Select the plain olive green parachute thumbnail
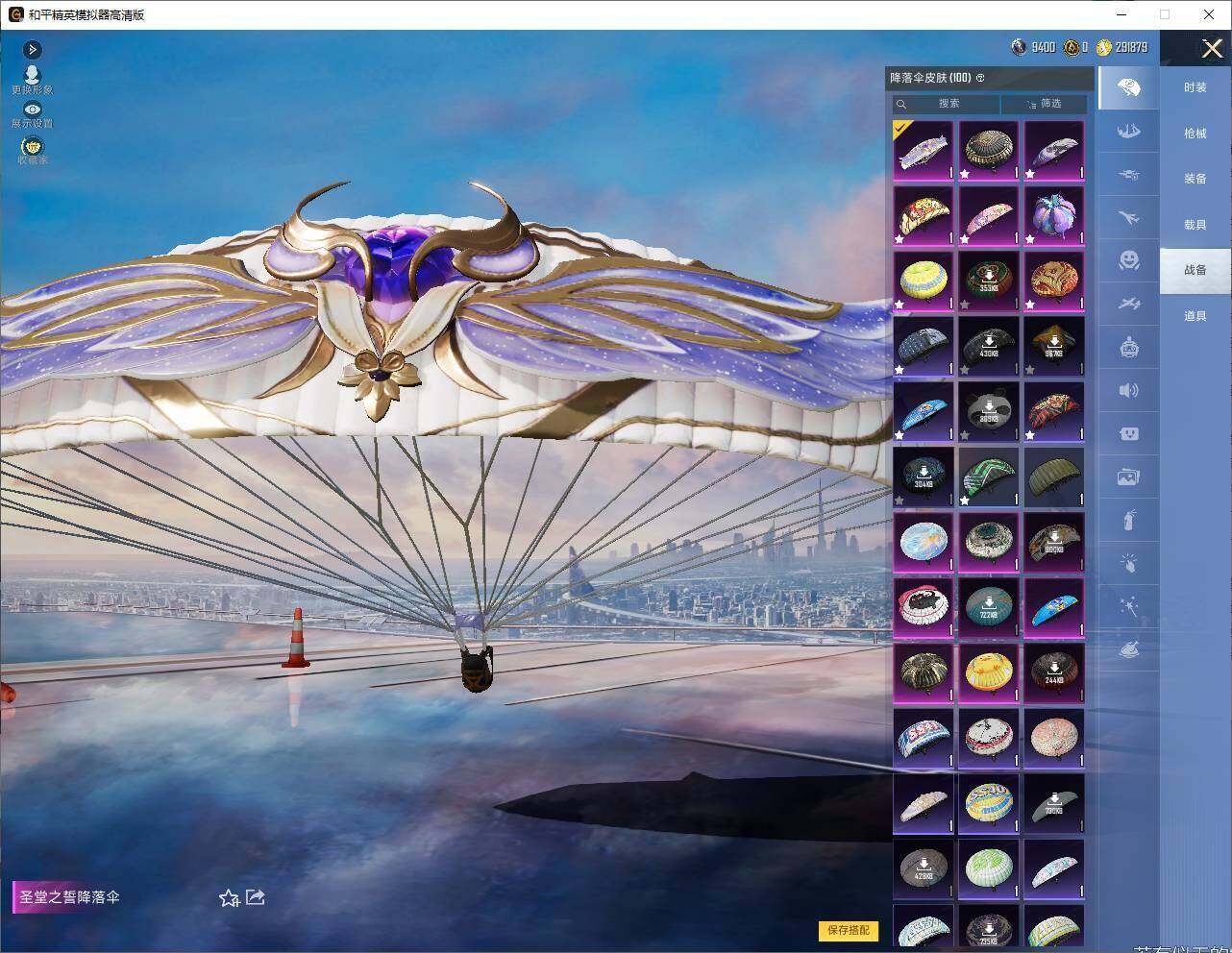 [1054, 476]
